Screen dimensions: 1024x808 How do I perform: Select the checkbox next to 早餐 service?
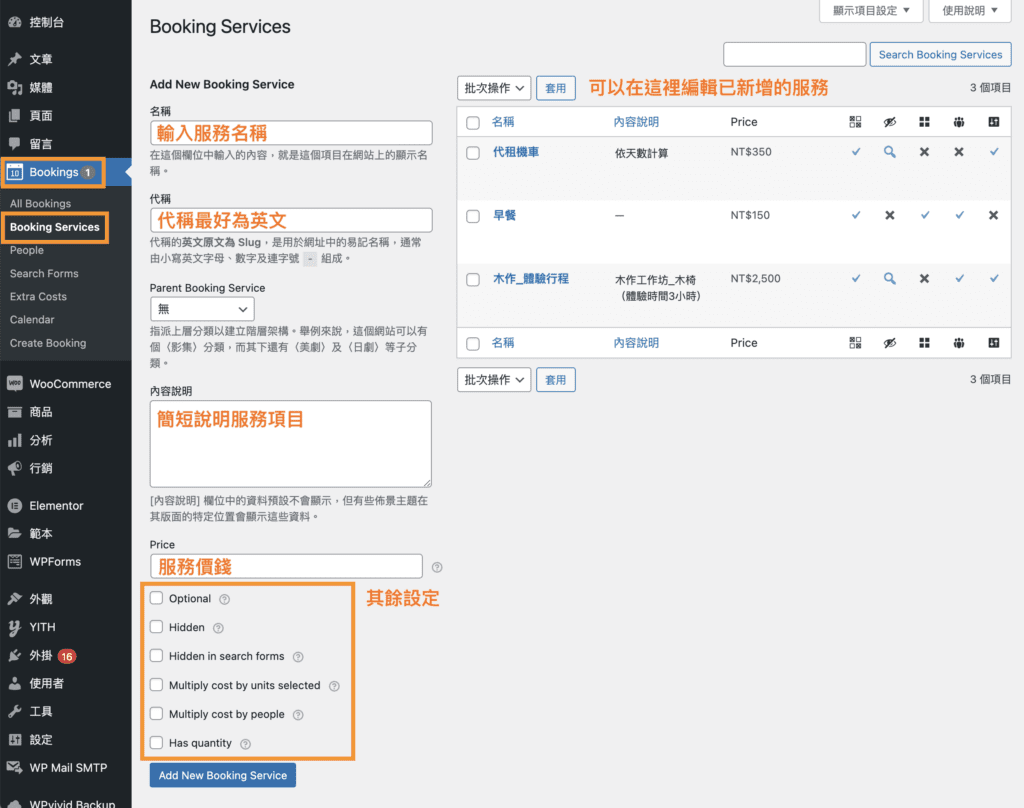pos(473,215)
